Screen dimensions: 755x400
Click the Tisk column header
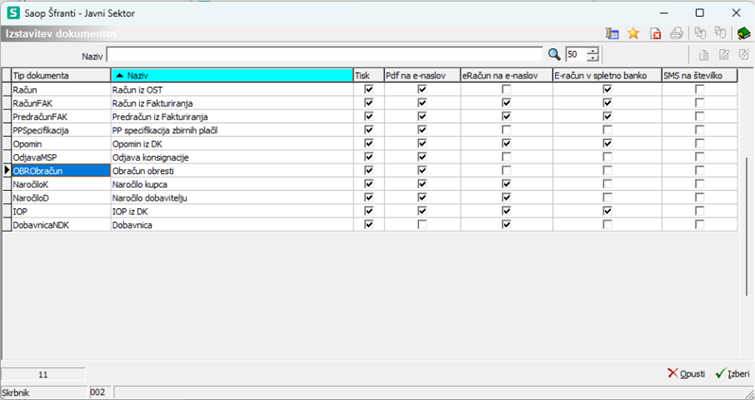tap(369, 76)
